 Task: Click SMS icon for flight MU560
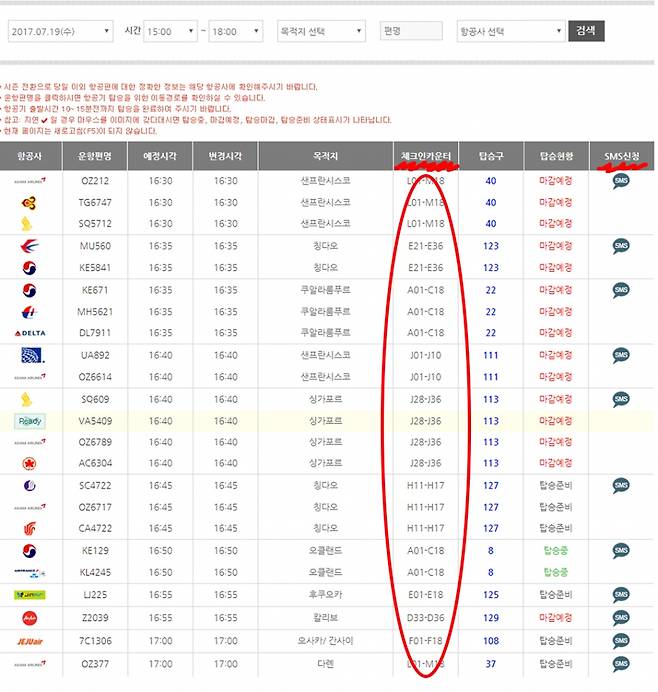(x=621, y=245)
